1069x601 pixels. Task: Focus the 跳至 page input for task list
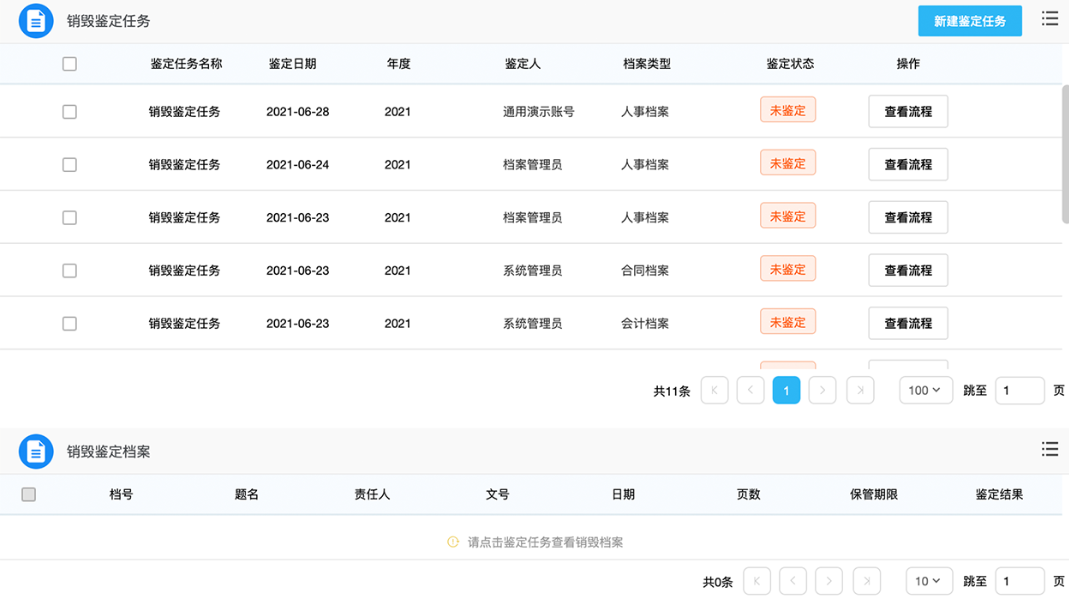point(1019,391)
